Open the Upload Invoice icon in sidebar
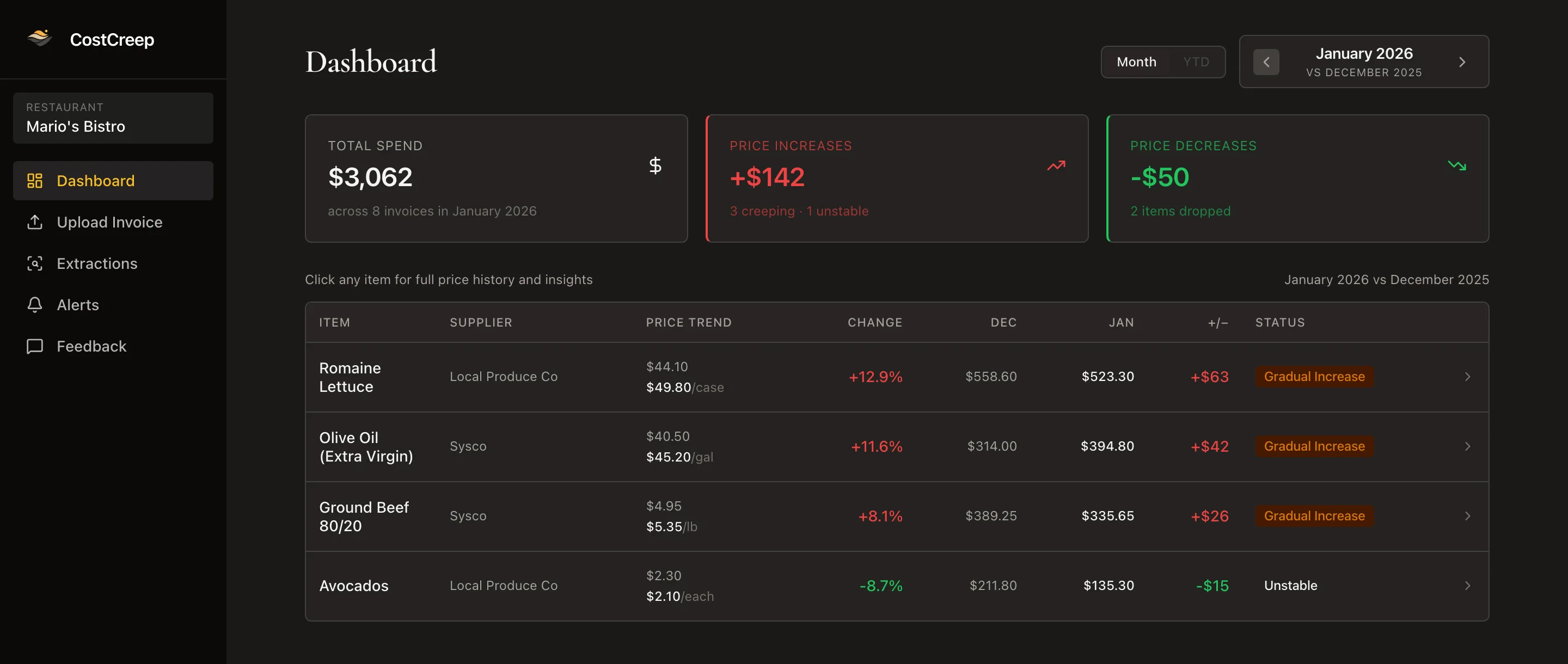Screen dimensions: 1568x664 (35, 222)
